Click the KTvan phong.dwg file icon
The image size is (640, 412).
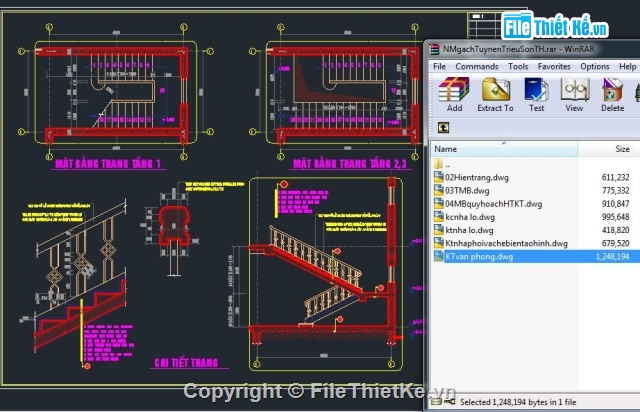tap(438, 256)
